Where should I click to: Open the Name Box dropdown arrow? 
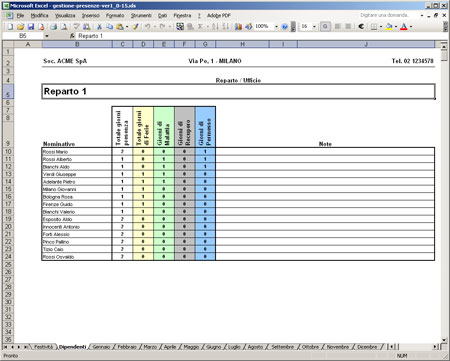(x=47, y=36)
